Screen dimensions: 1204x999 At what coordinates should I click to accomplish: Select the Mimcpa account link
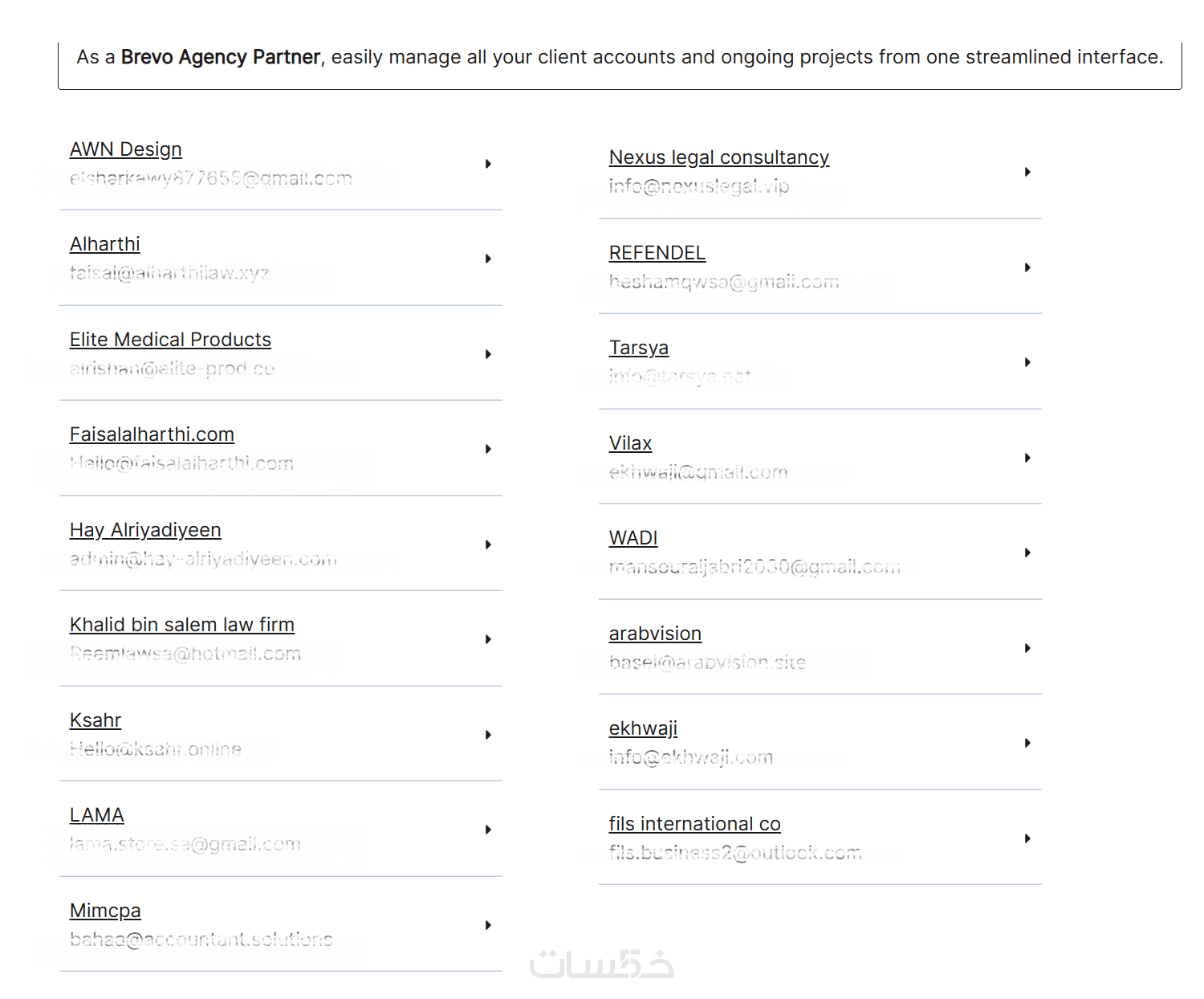(x=105, y=911)
